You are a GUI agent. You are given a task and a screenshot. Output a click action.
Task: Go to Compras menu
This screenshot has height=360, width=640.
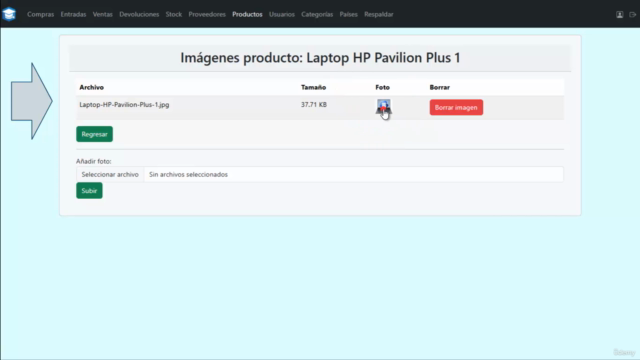point(40,14)
